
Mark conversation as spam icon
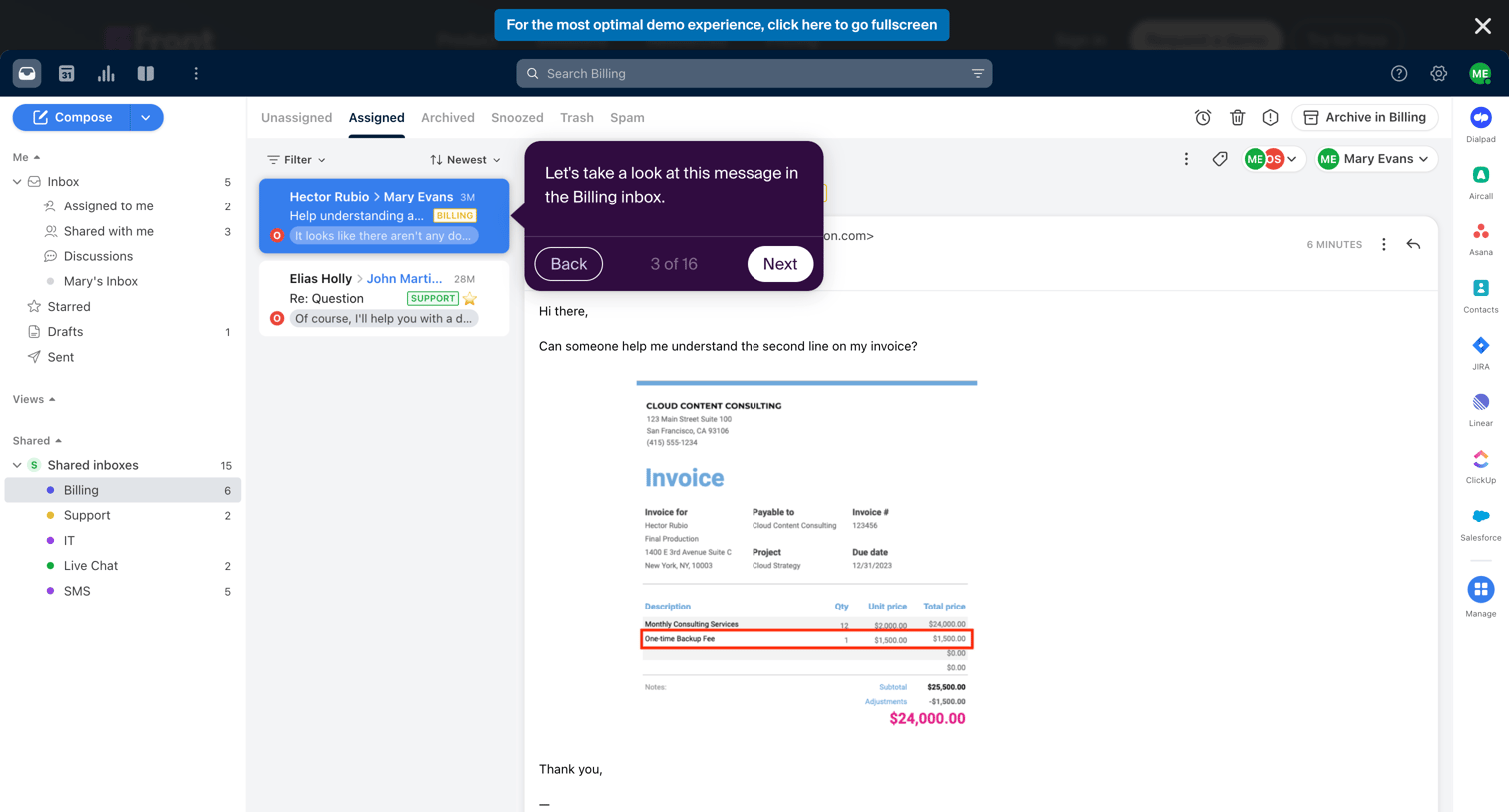(1270, 117)
